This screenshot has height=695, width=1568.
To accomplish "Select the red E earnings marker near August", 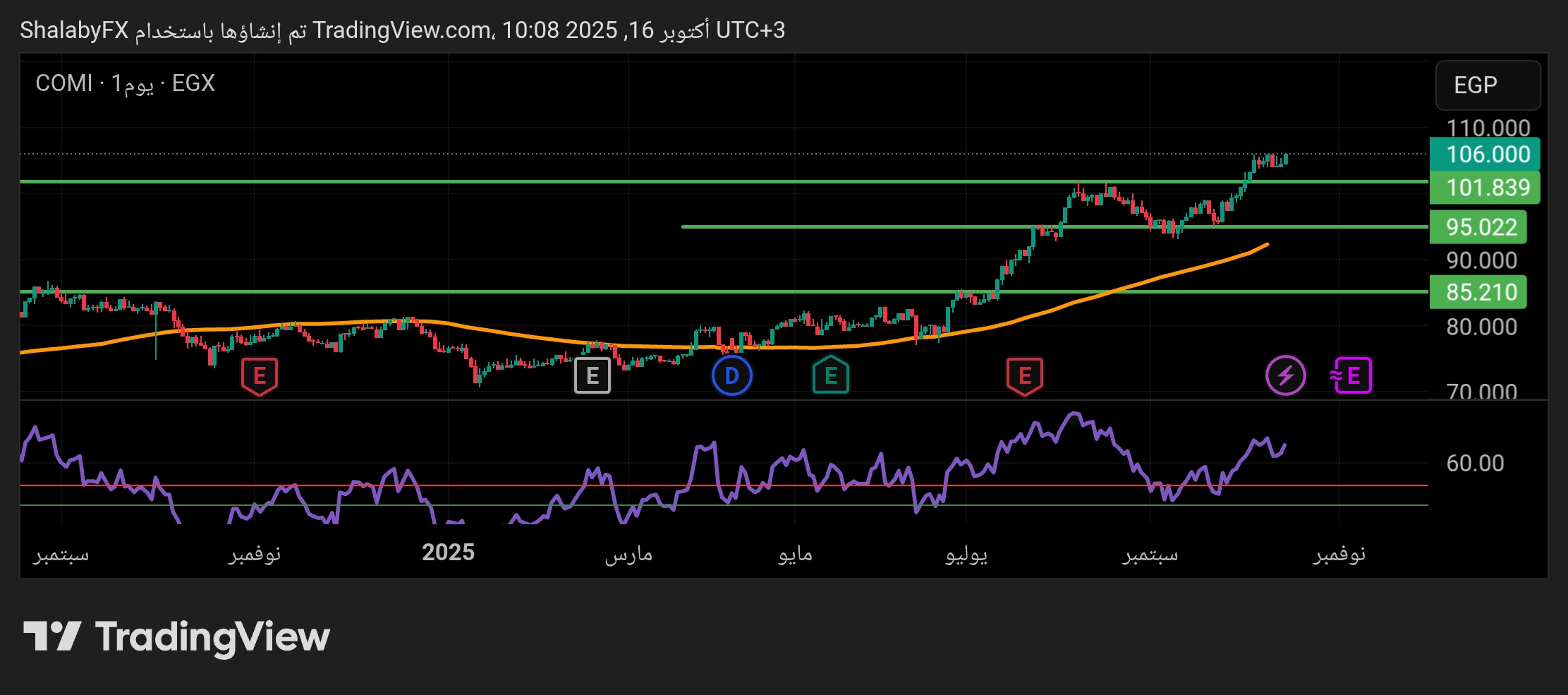I will 1024,376.
